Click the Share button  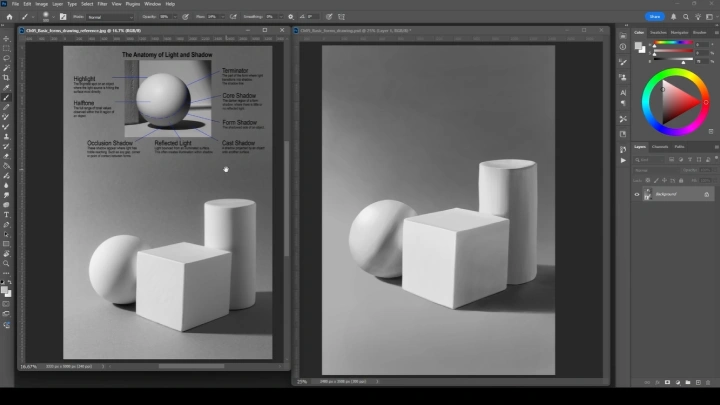pos(656,16)
